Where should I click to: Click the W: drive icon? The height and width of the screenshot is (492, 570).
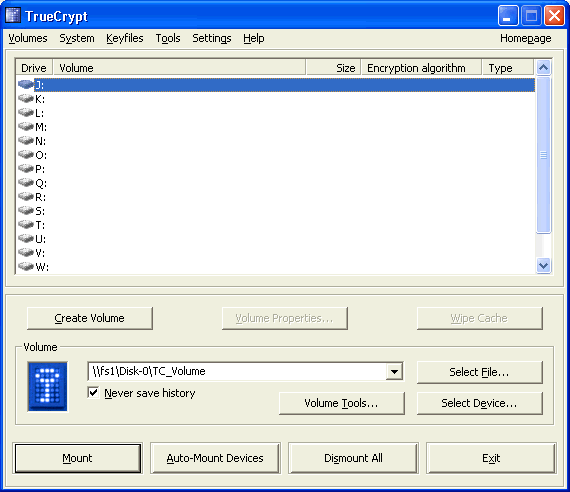click(x=26, y=267)
